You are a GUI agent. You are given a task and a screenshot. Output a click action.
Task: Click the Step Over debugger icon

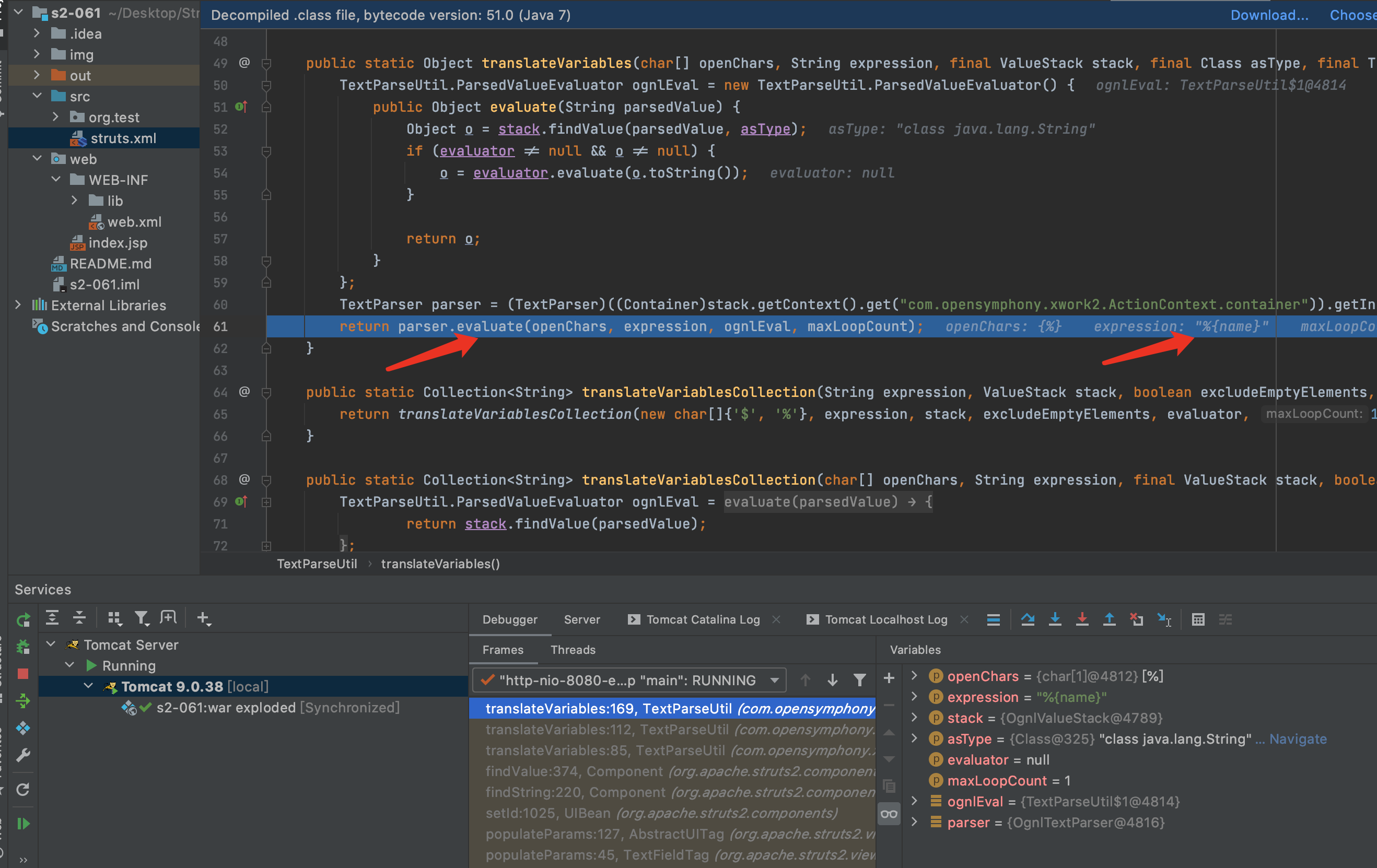pyautogui.click(x=1028, y=619)
